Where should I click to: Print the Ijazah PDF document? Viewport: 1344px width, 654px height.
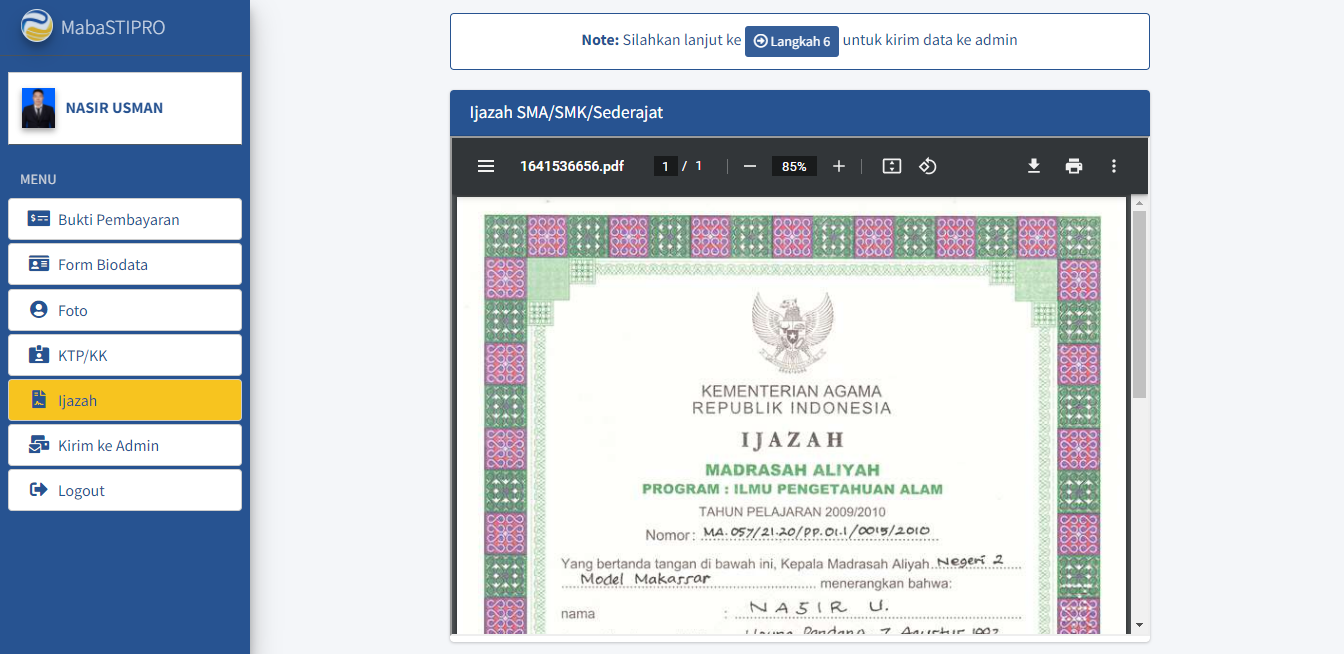pyautogui.click(x=1074, y=166)
